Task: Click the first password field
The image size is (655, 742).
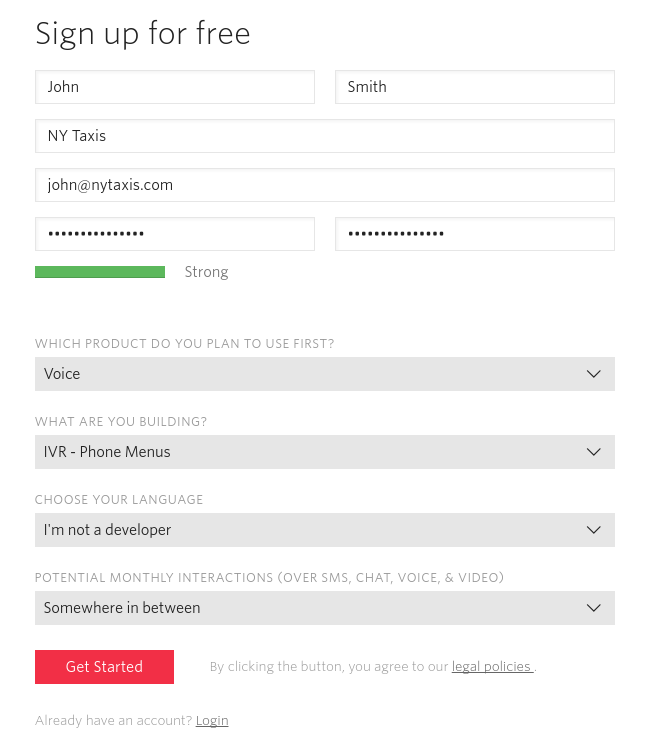Action: coord(174,234)
